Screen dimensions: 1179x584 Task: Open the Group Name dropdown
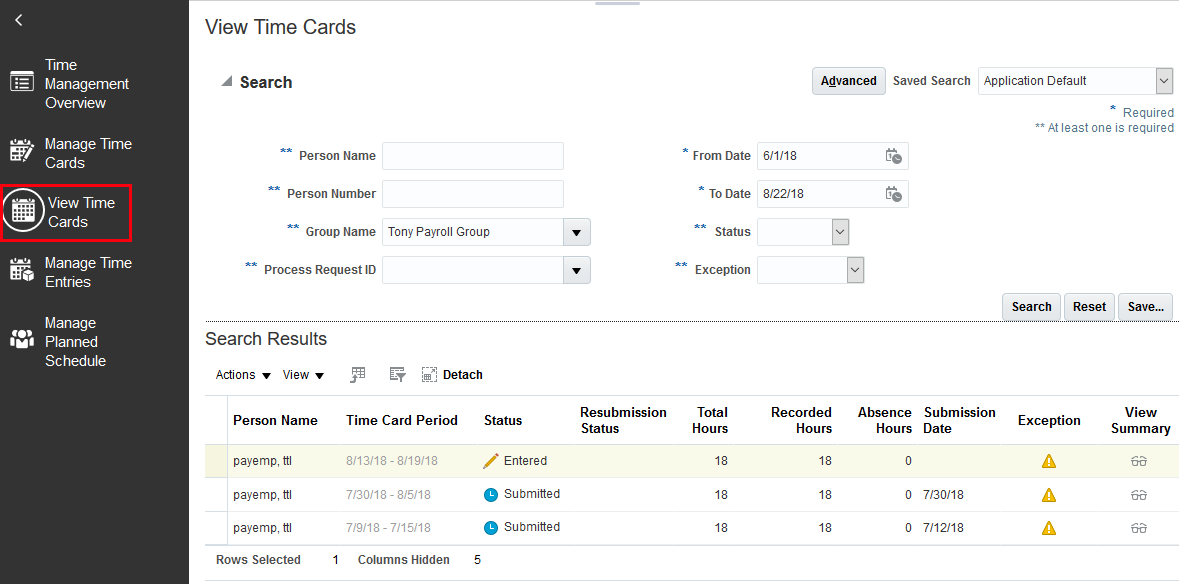coord(578,231)
